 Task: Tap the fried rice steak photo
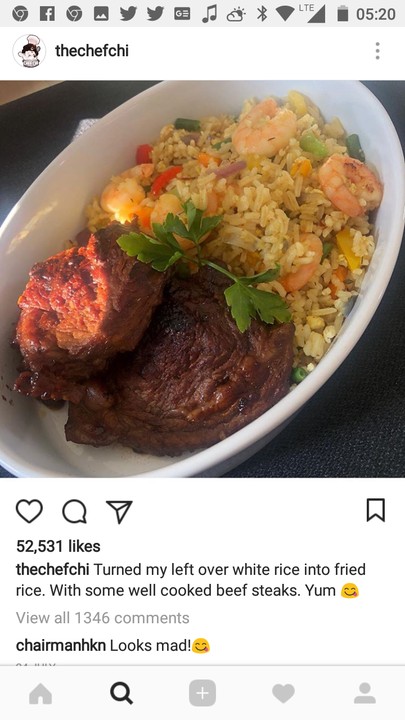(202, 279)
